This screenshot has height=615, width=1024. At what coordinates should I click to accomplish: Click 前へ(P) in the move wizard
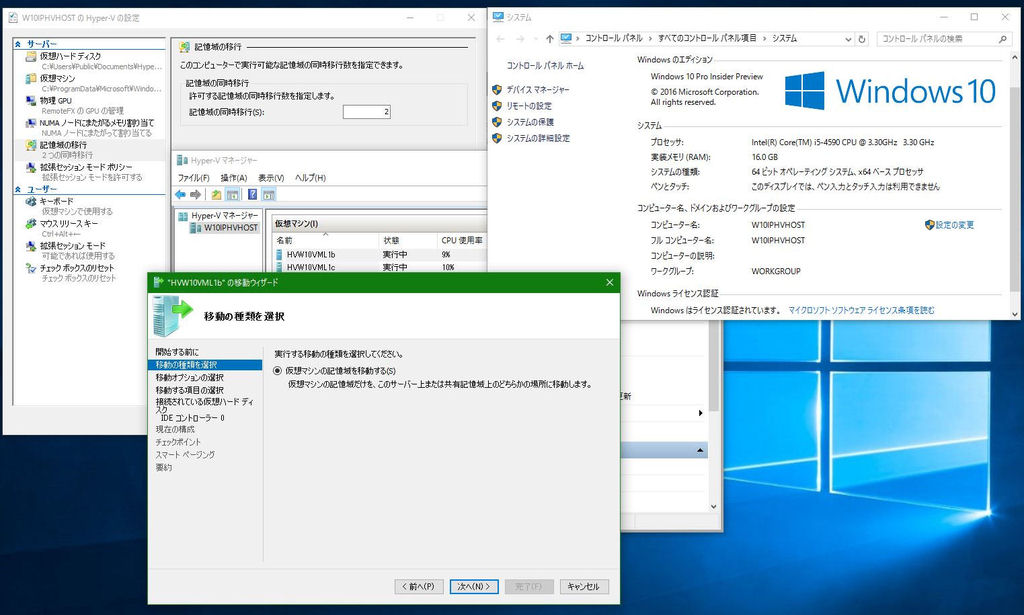coord(419,587)
